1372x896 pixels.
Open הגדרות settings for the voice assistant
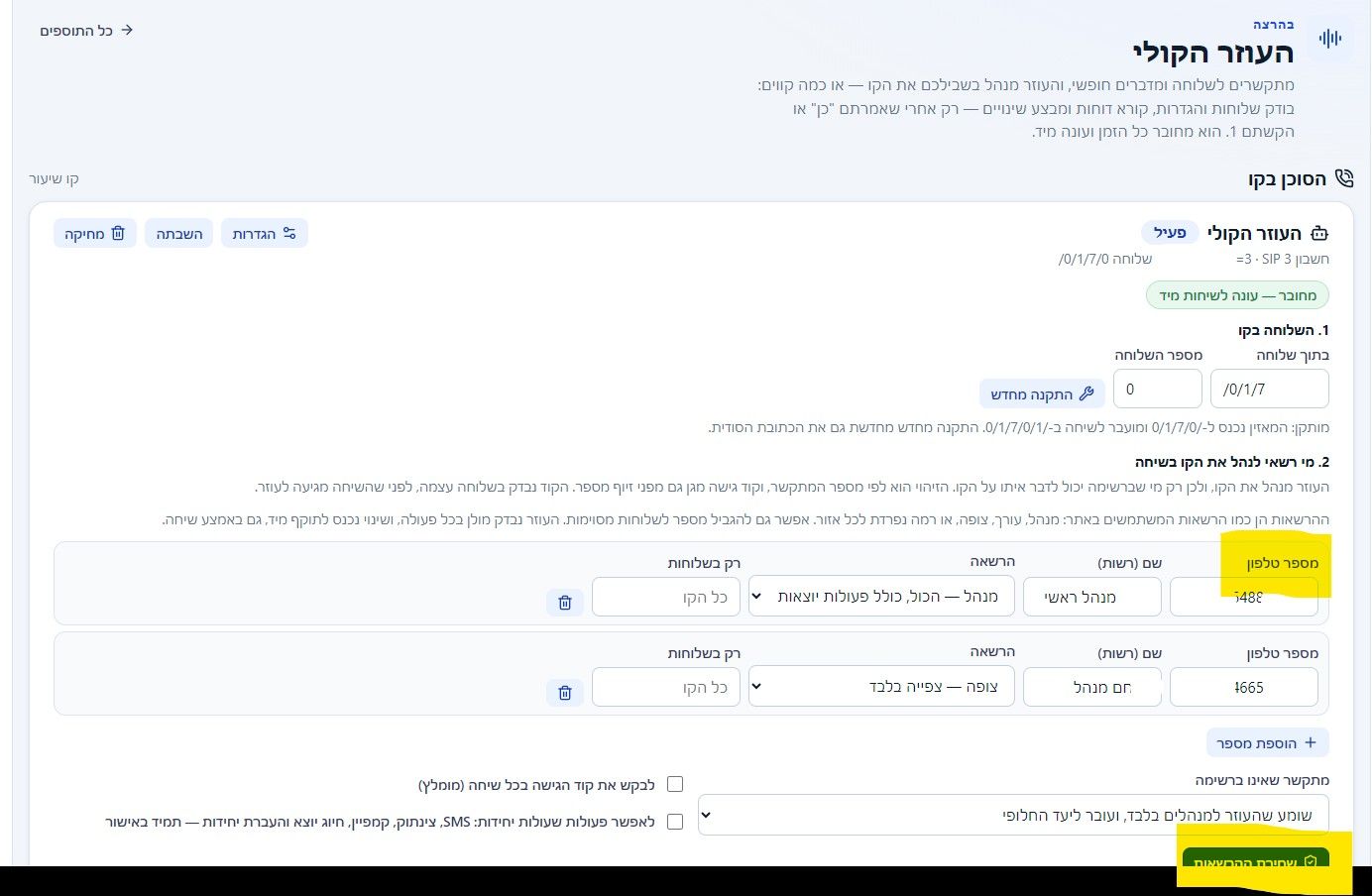coord(264,234)
